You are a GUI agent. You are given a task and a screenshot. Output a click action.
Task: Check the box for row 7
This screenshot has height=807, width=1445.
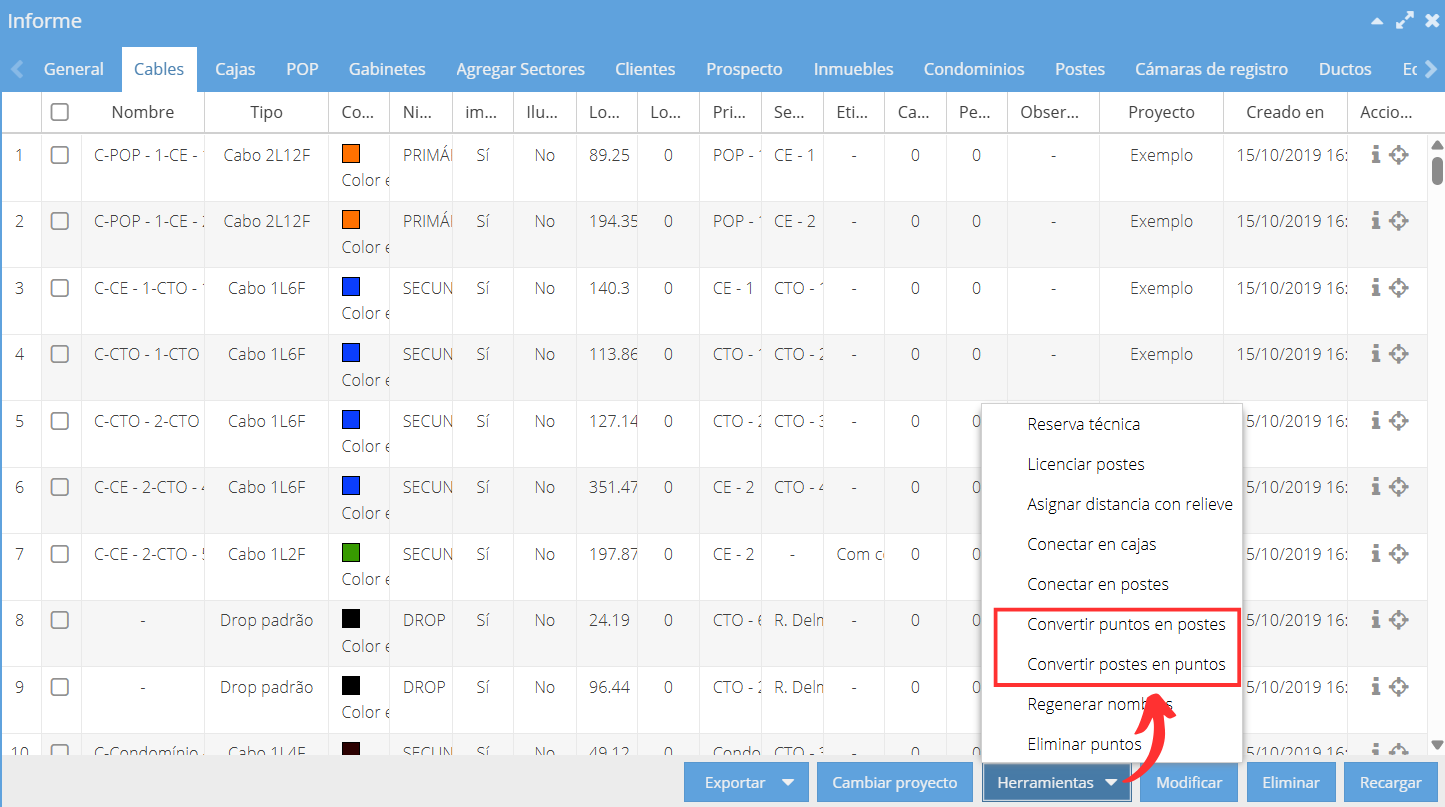pos(60,554)
